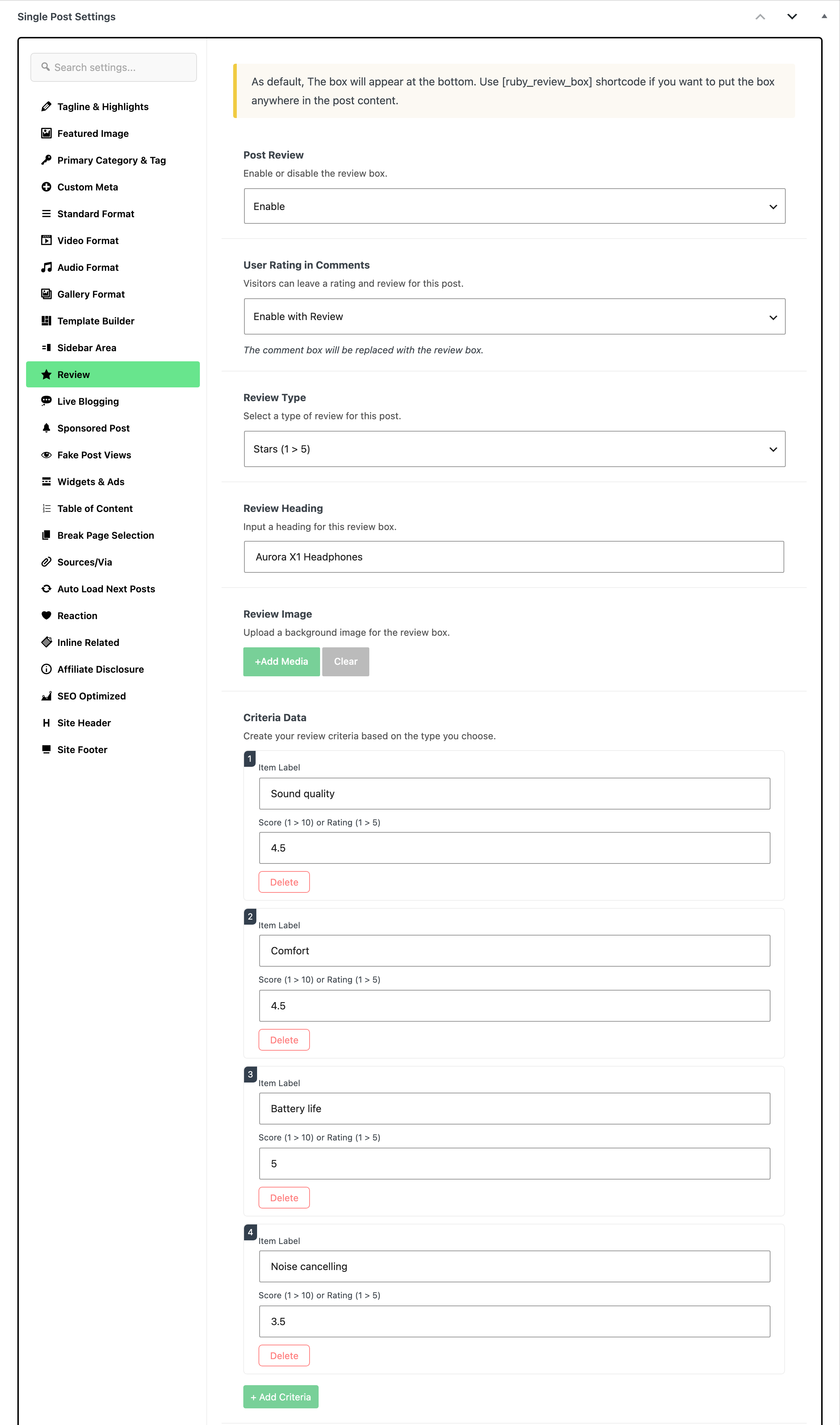Open the Sidebar Area settings tab
Screen dimensions: 840x1425
point(113,348)
